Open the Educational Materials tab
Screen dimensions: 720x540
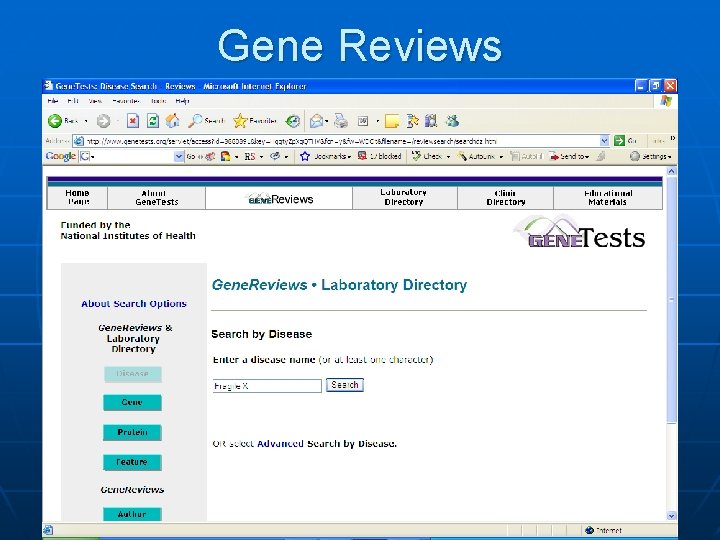pyautogui.click(x=608, y=197)
